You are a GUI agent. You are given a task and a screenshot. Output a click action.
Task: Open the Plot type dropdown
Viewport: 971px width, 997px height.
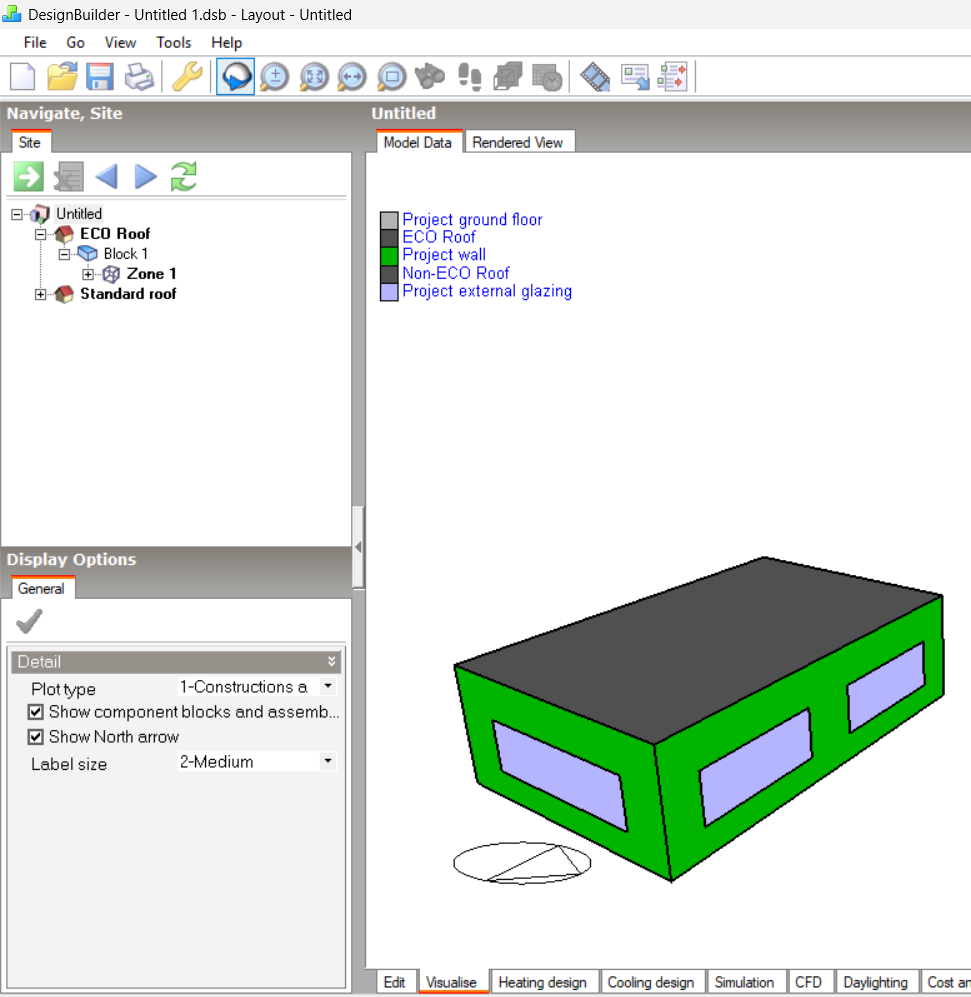click(328, 686)
